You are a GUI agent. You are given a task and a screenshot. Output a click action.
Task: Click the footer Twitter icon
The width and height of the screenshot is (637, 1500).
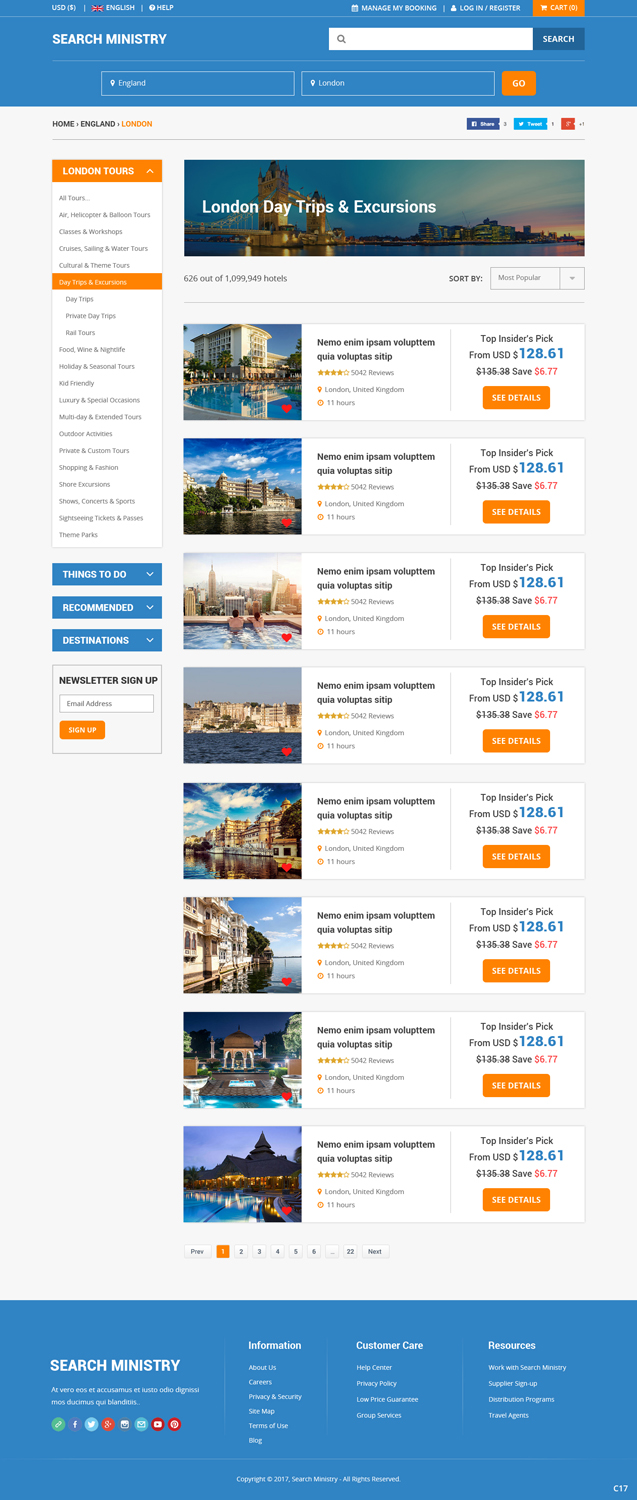tap(91, 1424)
